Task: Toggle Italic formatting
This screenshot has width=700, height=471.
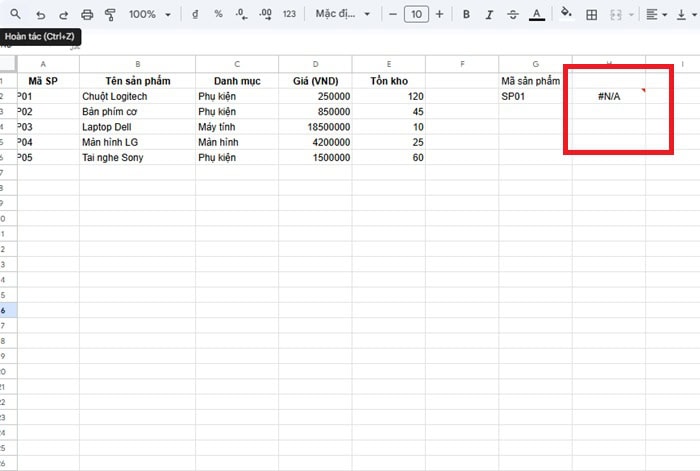Action: (489, 15)
